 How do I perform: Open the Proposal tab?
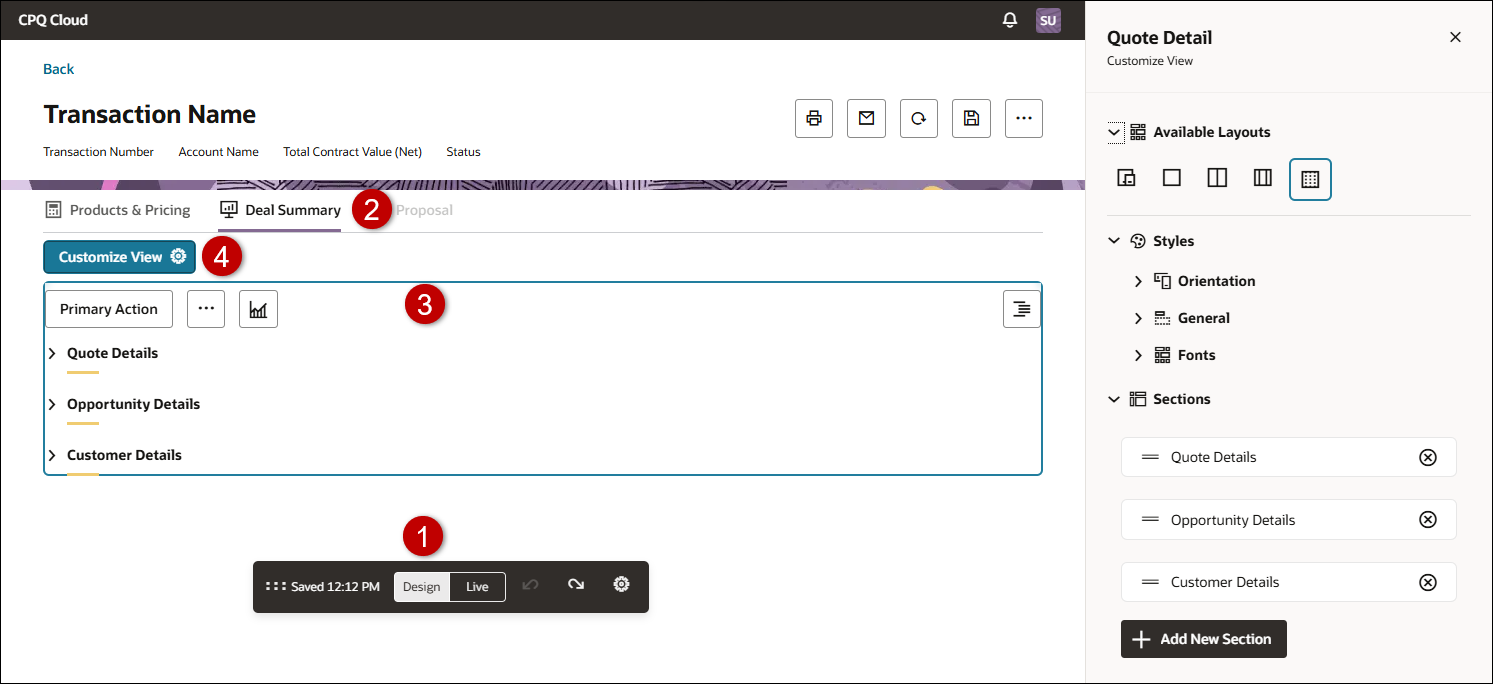click(x=424, y=210)
